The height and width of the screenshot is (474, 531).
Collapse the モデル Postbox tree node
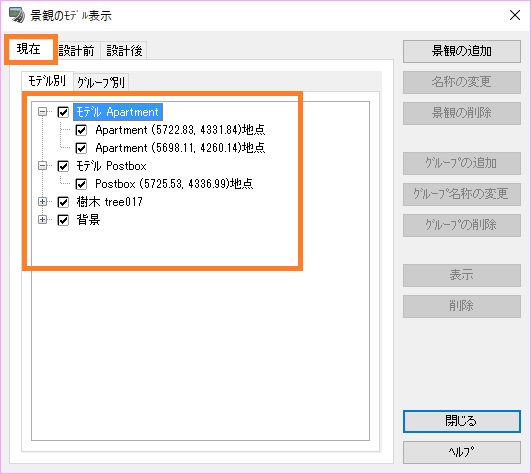point(42,166)
